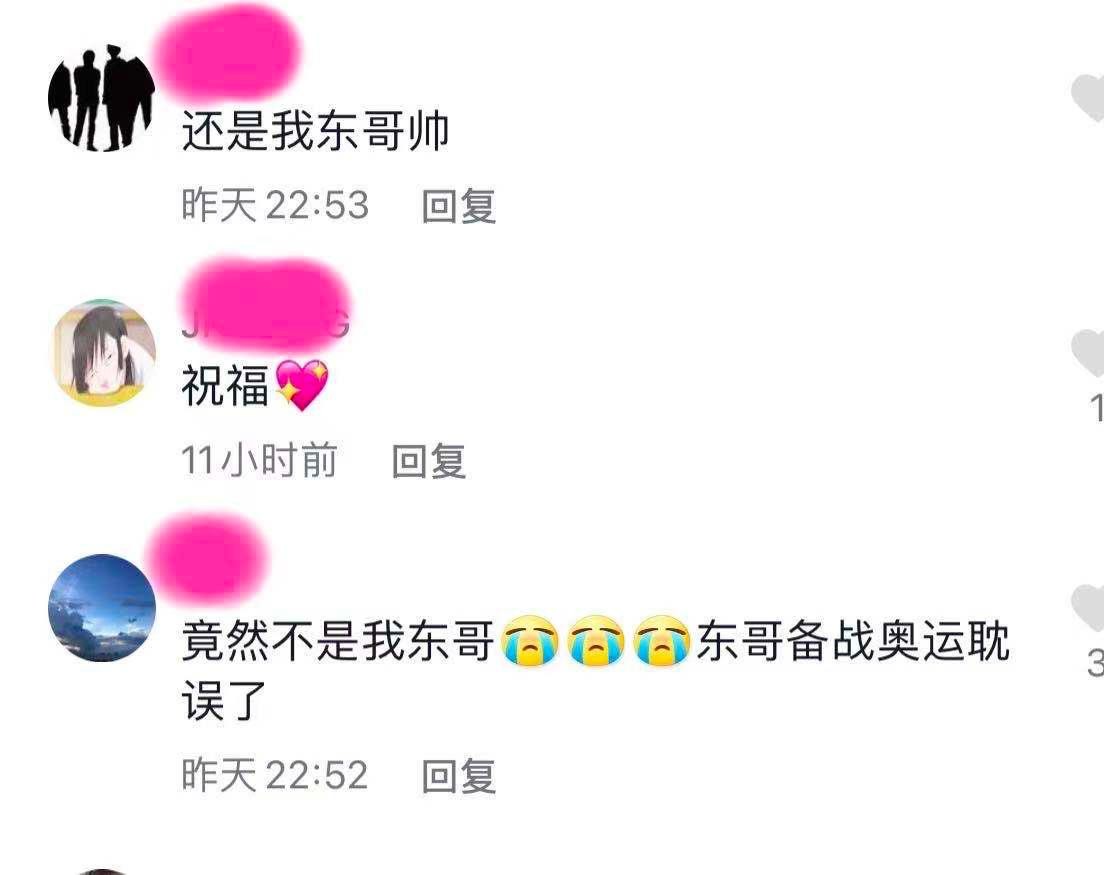Tap the 祝福 comment text
The height and width of the screenshot is (875, 1104).
pos(225,386)
